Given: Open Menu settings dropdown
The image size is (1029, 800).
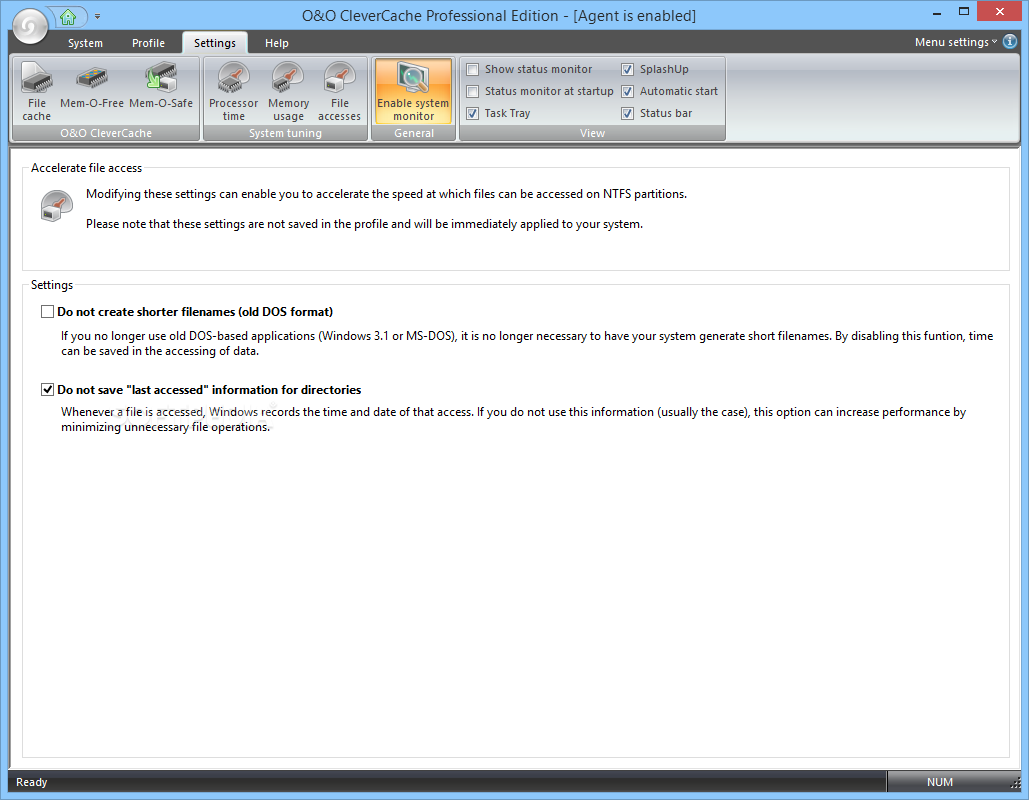Looking at the screenshot, I should click(956, 42).
